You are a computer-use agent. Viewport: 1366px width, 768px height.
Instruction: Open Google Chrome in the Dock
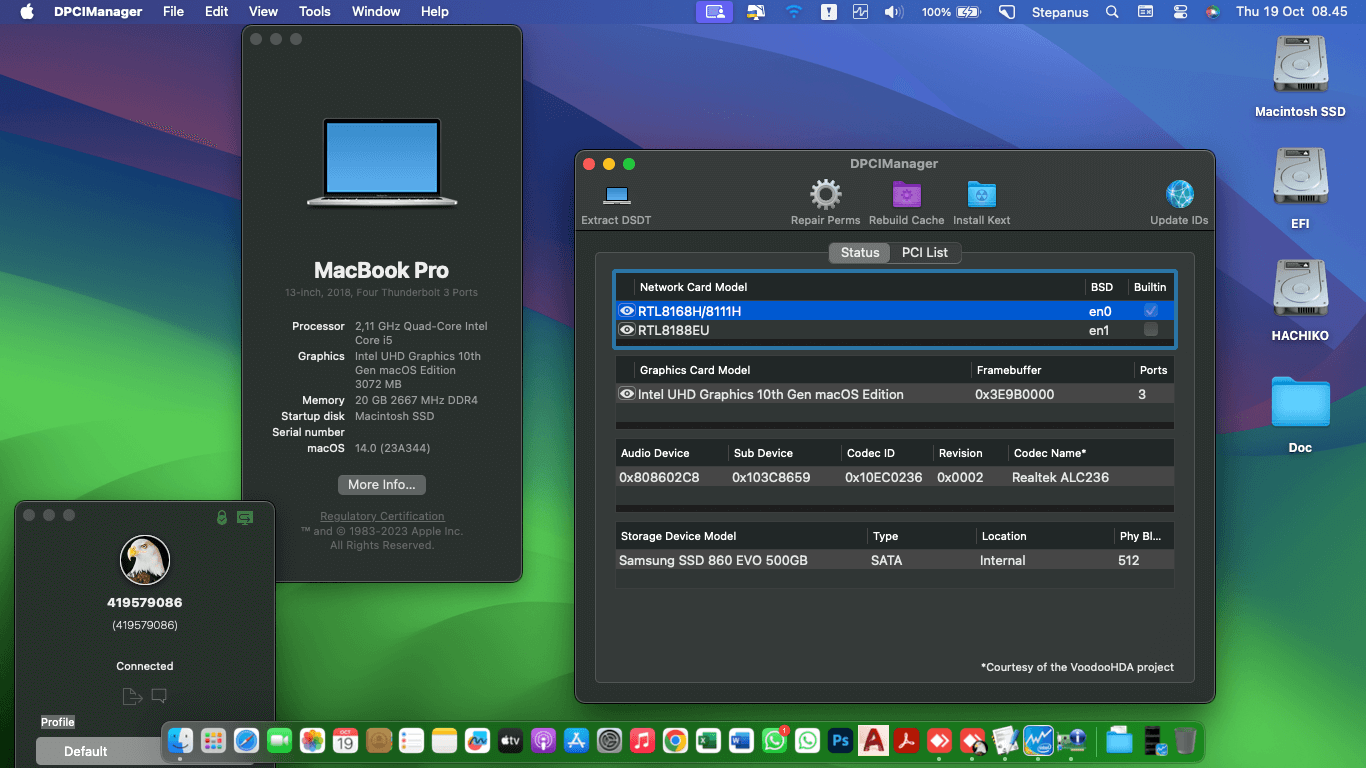click(676, 741)
